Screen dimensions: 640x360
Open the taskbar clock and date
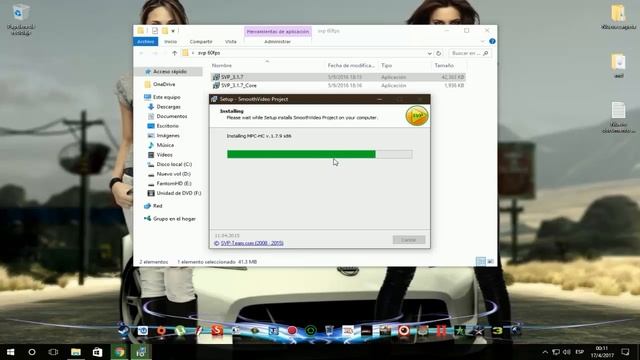coord(602,352)
